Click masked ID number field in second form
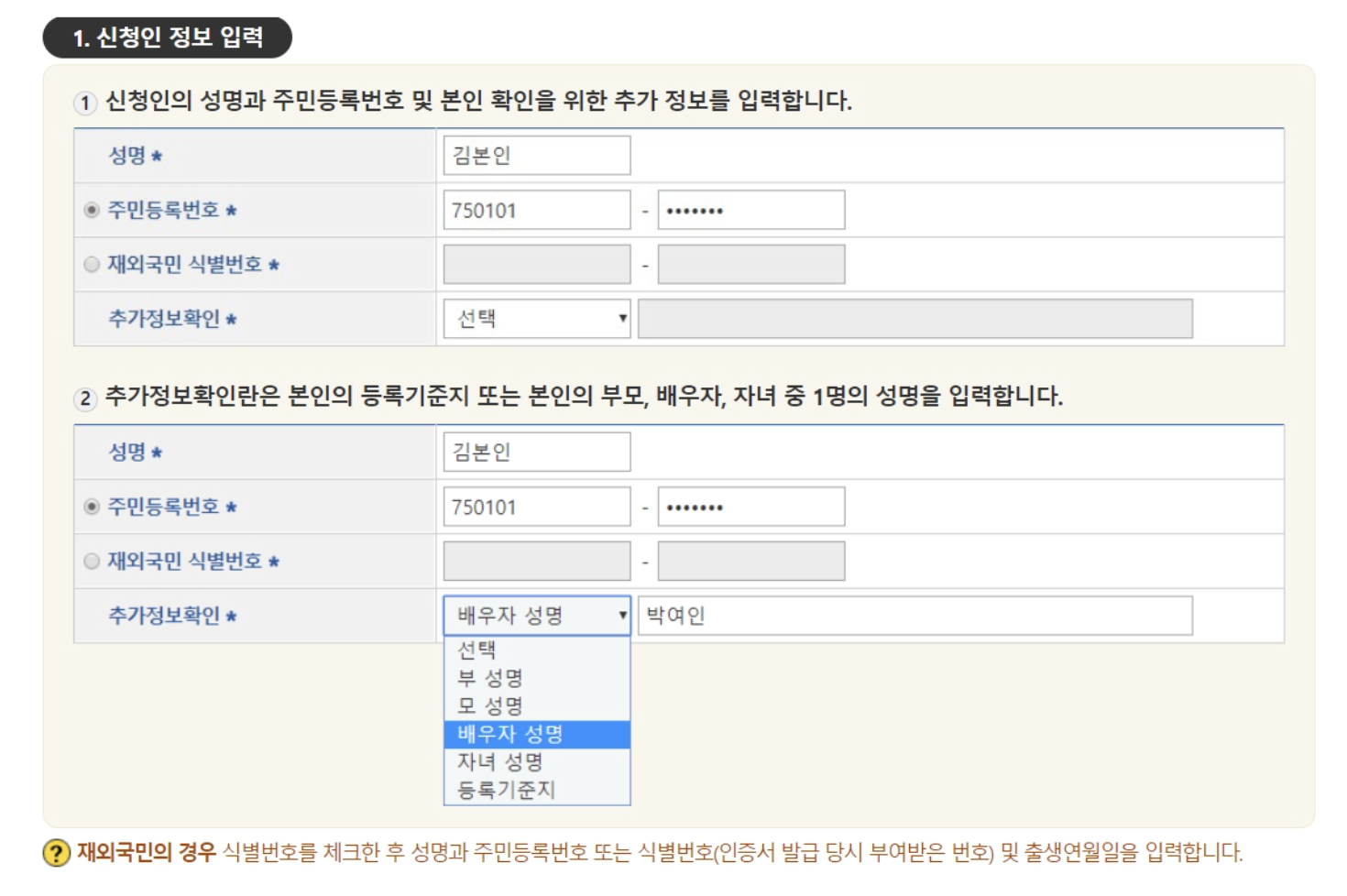Viewport: 1347px width, 896px height. [751, 507]
